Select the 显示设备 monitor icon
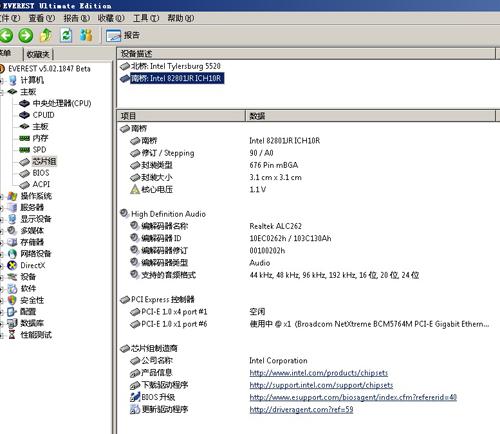The image size is (500, 434). pos(13,219)
